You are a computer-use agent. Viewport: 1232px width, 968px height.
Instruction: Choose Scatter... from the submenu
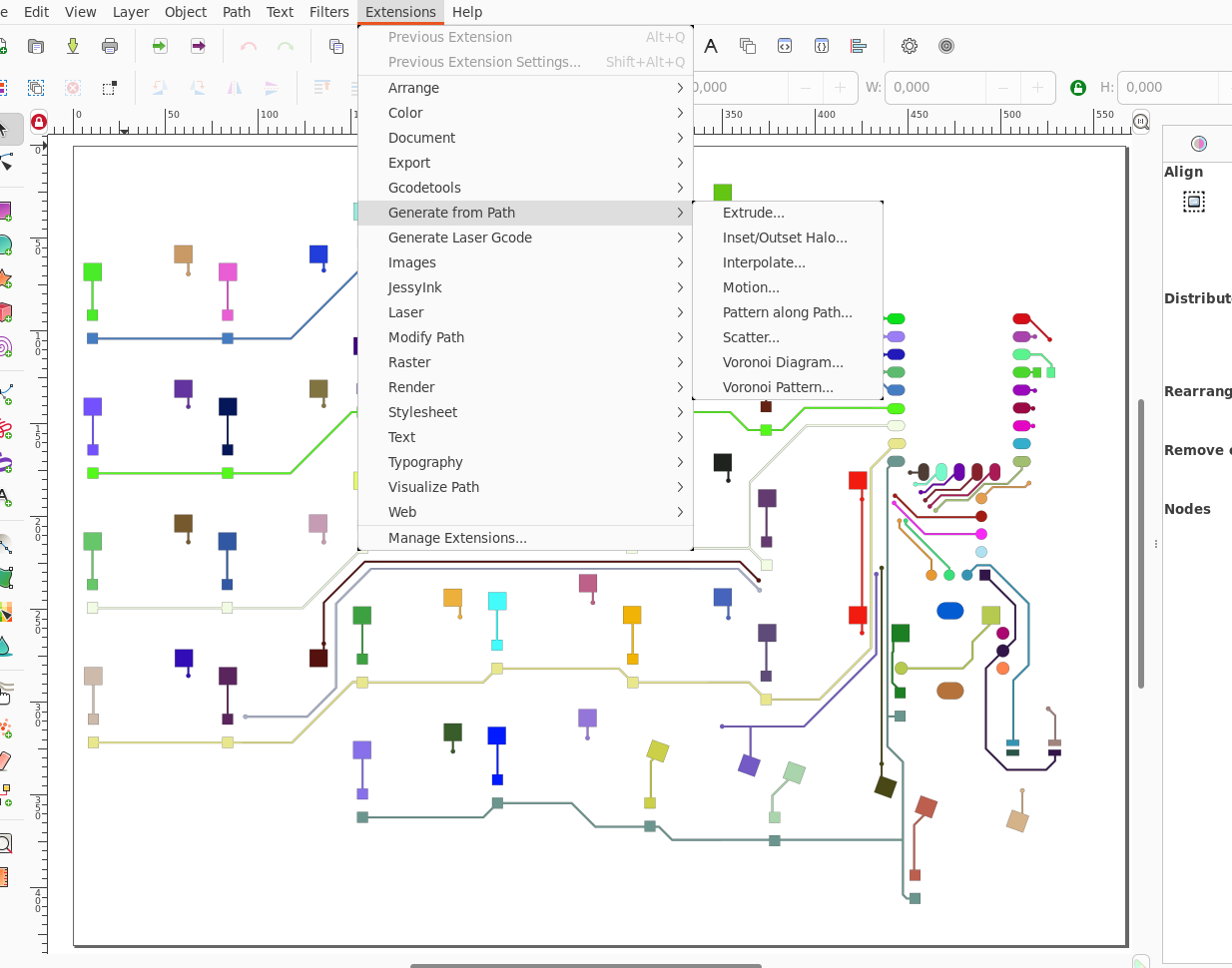(788, 337)
